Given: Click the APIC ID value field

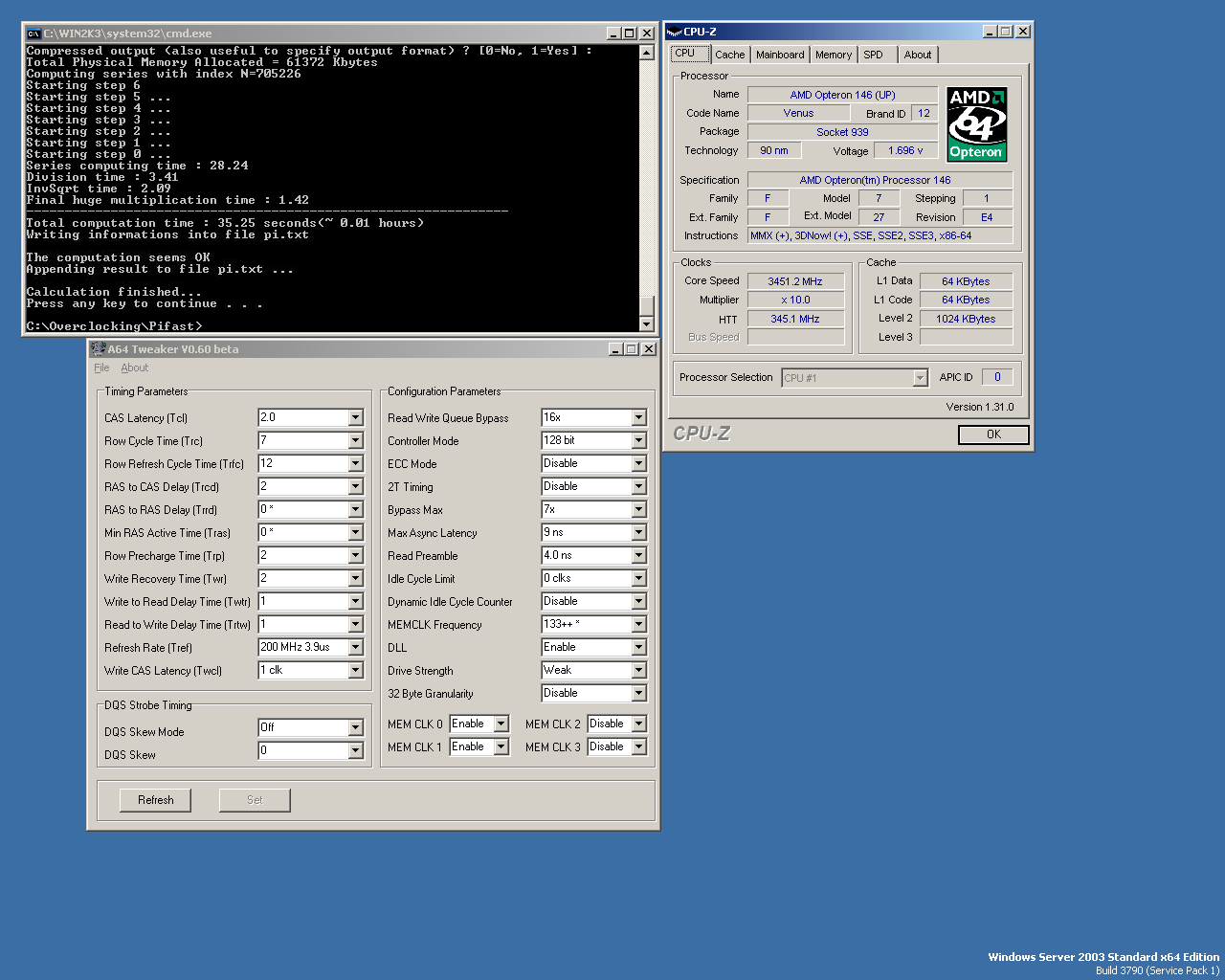Looking at the screenshot, I should tap(997, 377).
